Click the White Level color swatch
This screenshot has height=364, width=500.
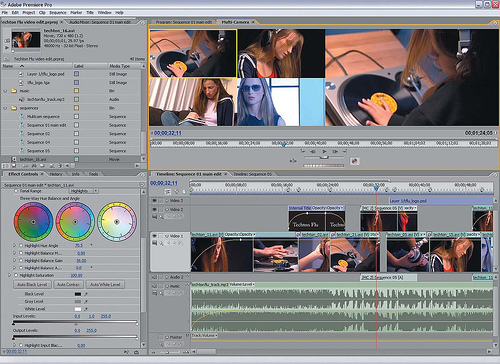pyautogui.click(x=78, y=309)
